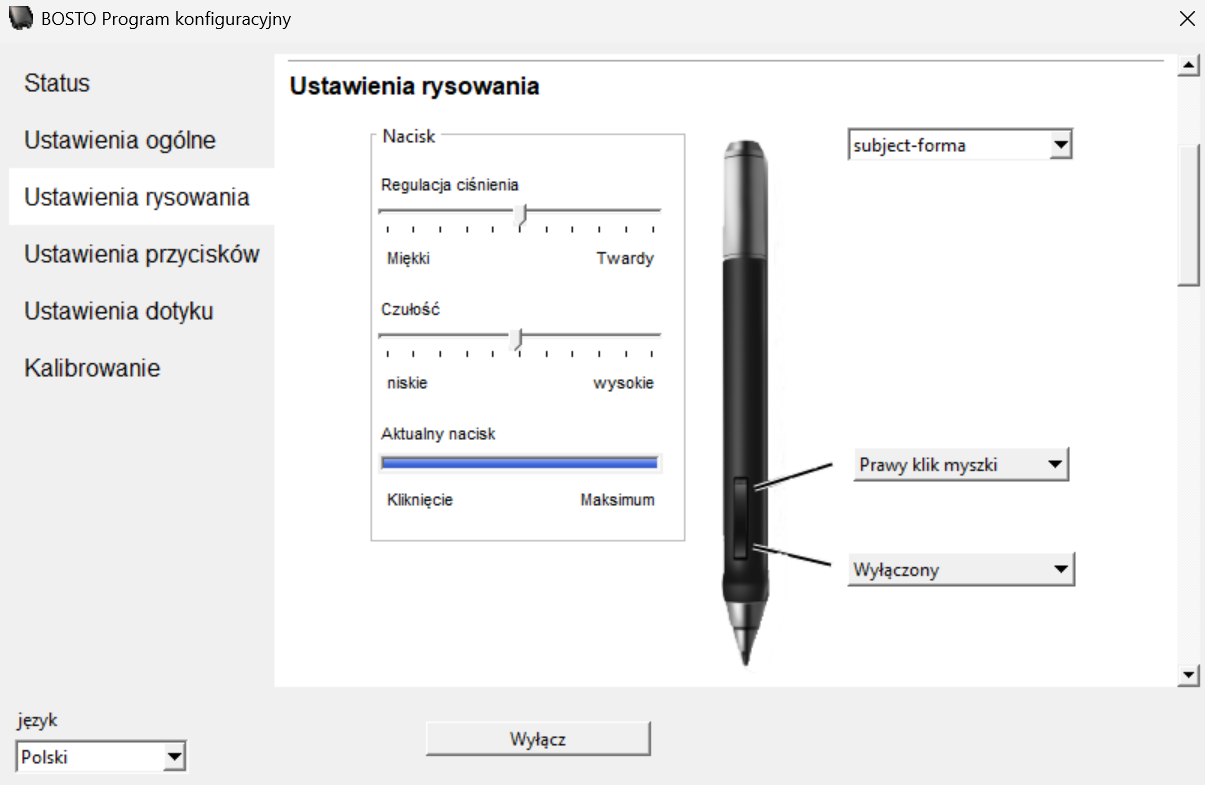Select Ustawienia rysowania in sidebar
The height and width of the screenshot is (785, 1205).
(x=137, y=197)
